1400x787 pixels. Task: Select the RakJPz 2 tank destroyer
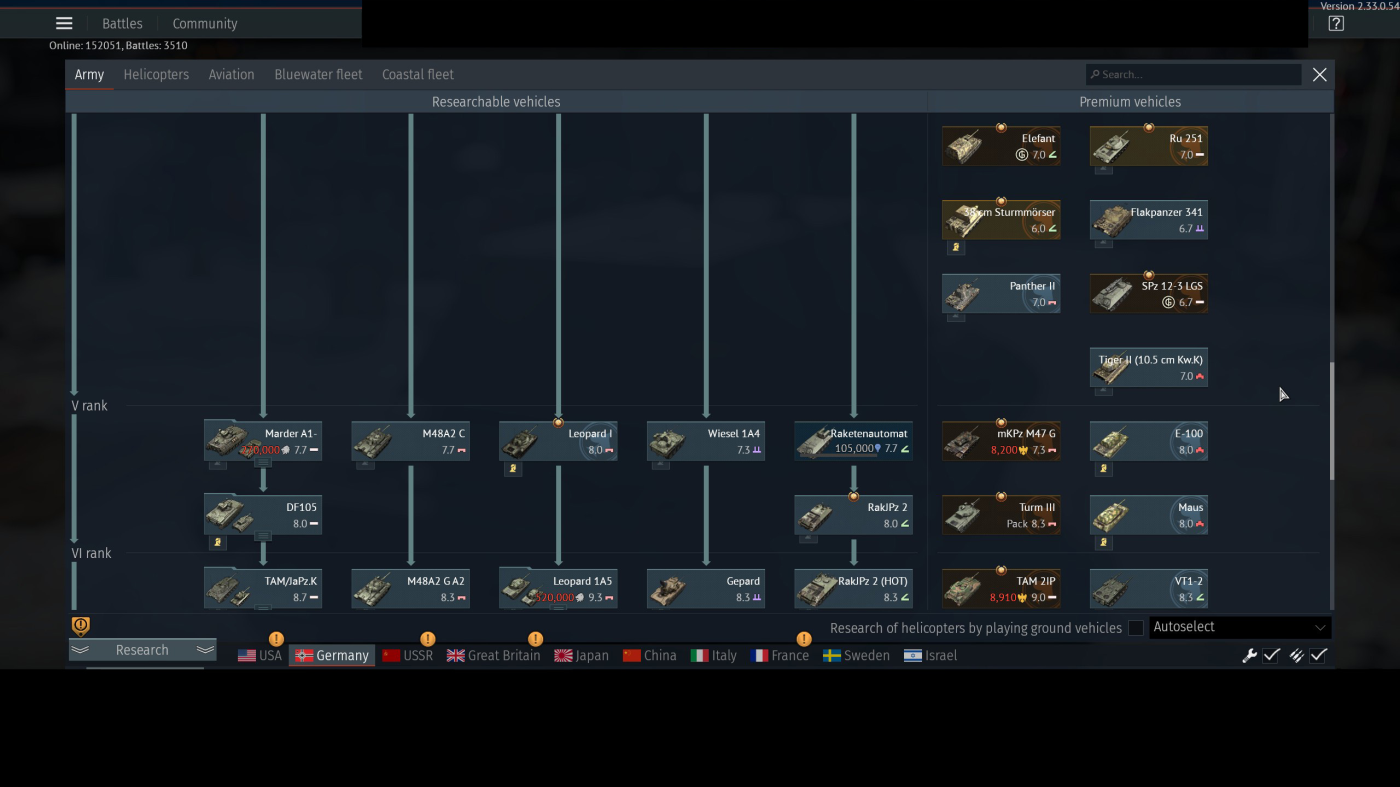click(853, 516)
